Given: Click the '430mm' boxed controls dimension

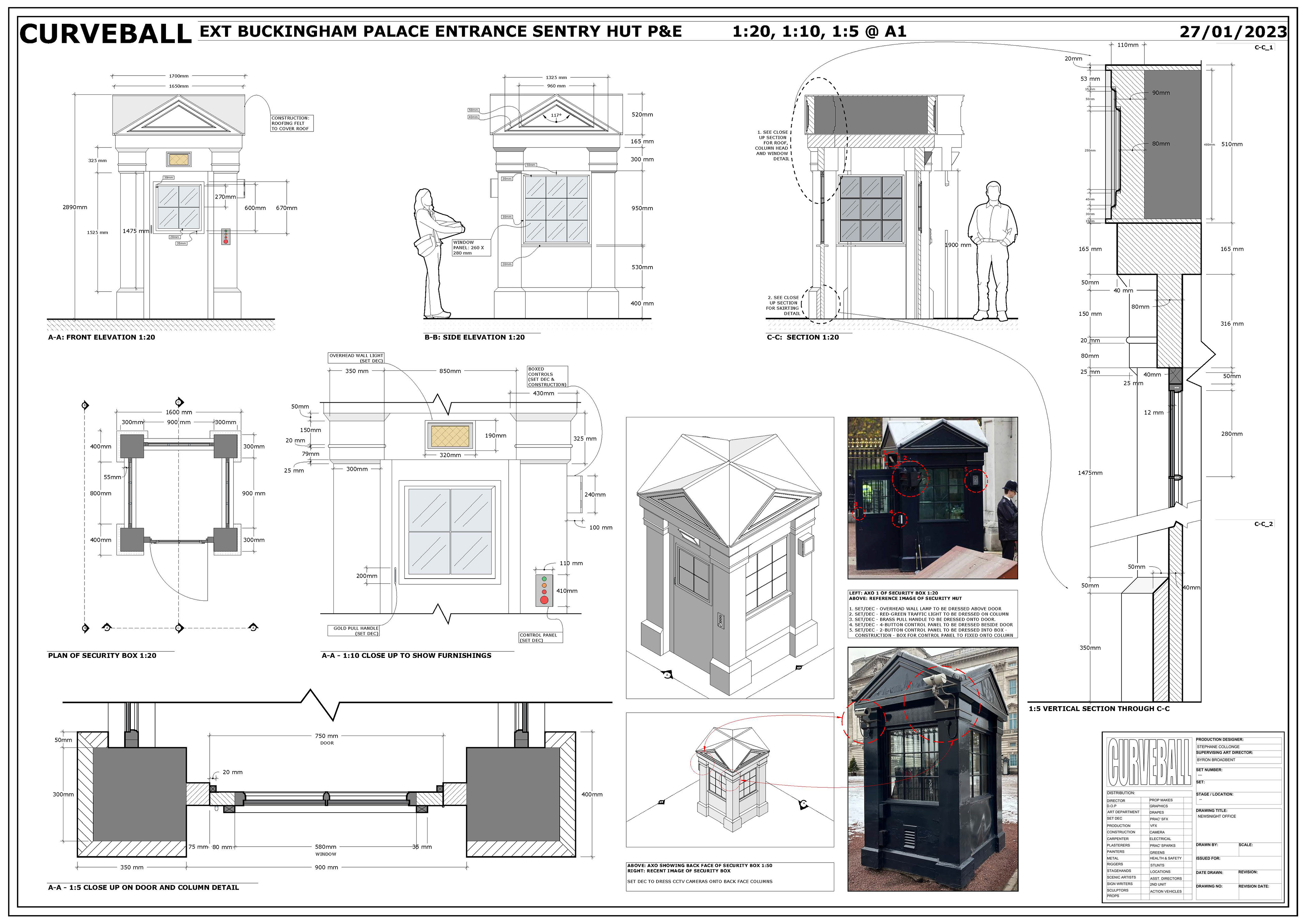Looking at the screenshot, I should (x=543, y=393).
